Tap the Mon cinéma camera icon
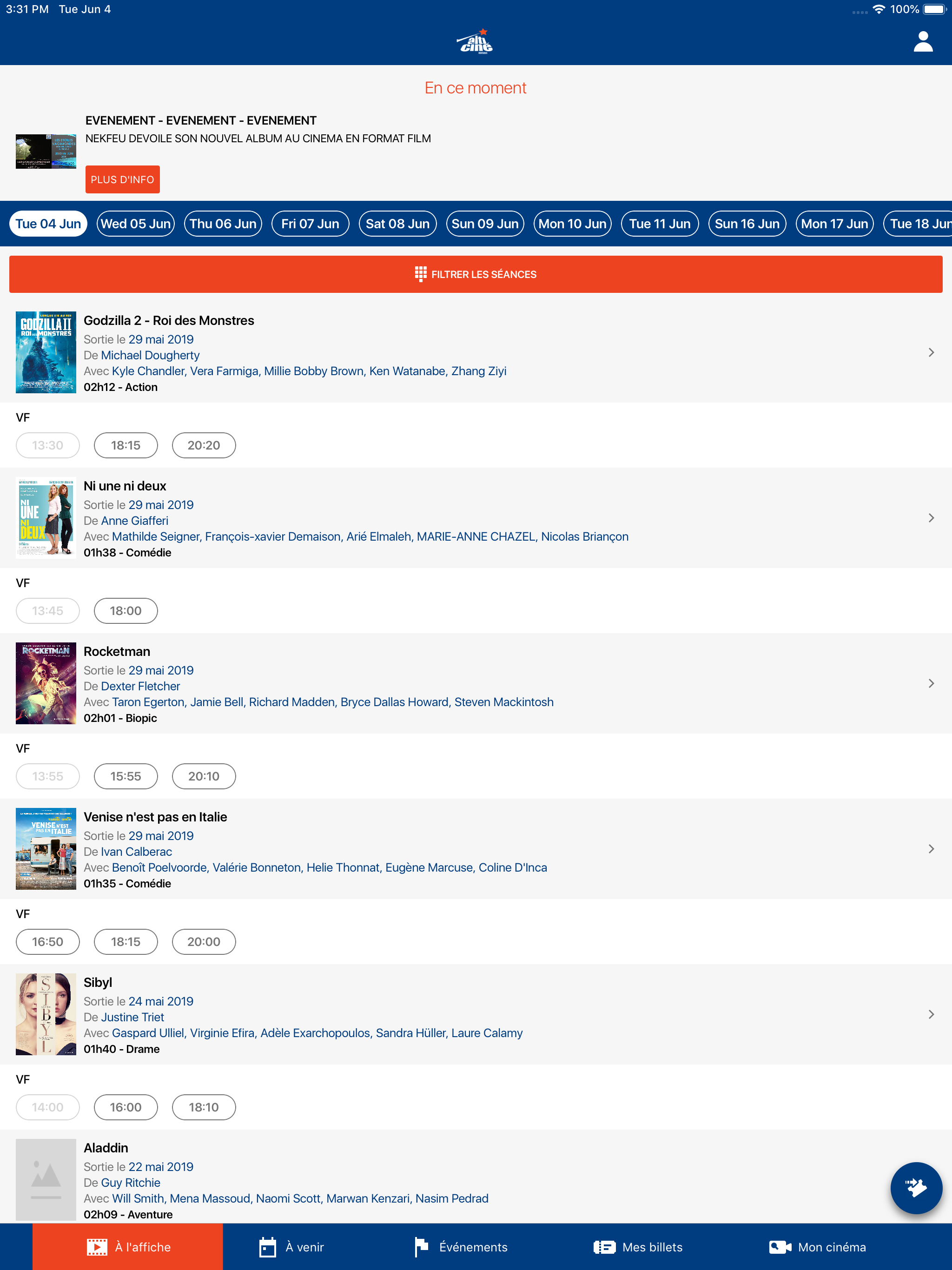The image size is (952, 1270). [x=780, y=1246]
